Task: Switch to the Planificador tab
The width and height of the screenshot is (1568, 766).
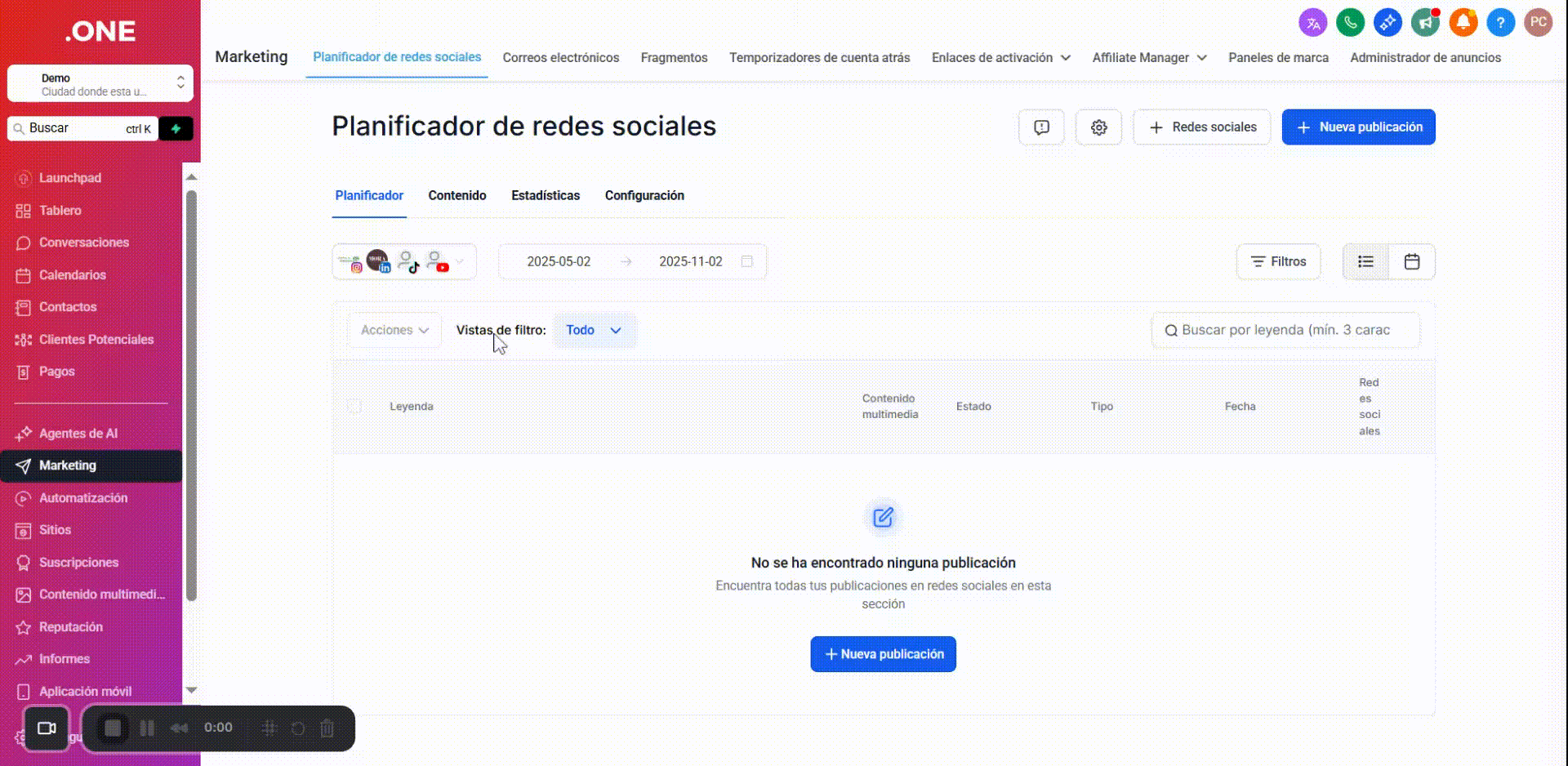Action: pyautogui.click(x=369, y=196)
